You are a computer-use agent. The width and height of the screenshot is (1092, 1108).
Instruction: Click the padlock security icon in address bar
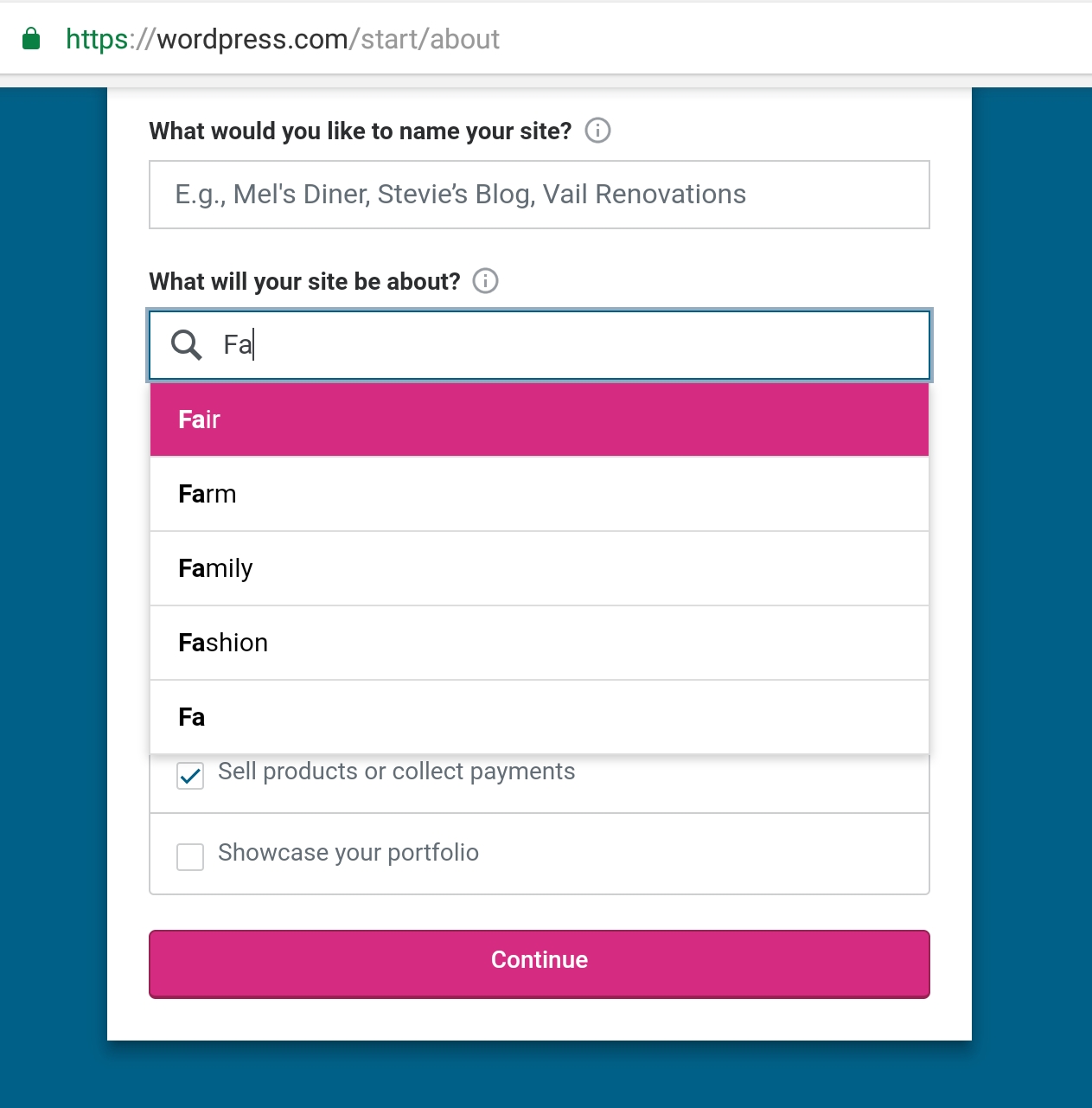(31, 38)
